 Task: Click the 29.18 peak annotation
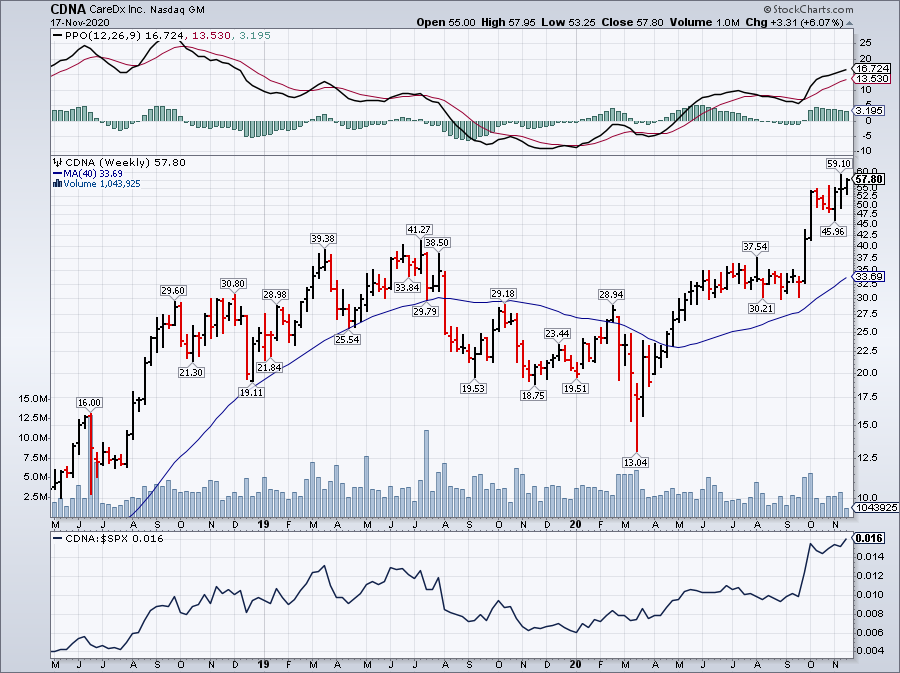pyautogui.click(x=503, y=294)
